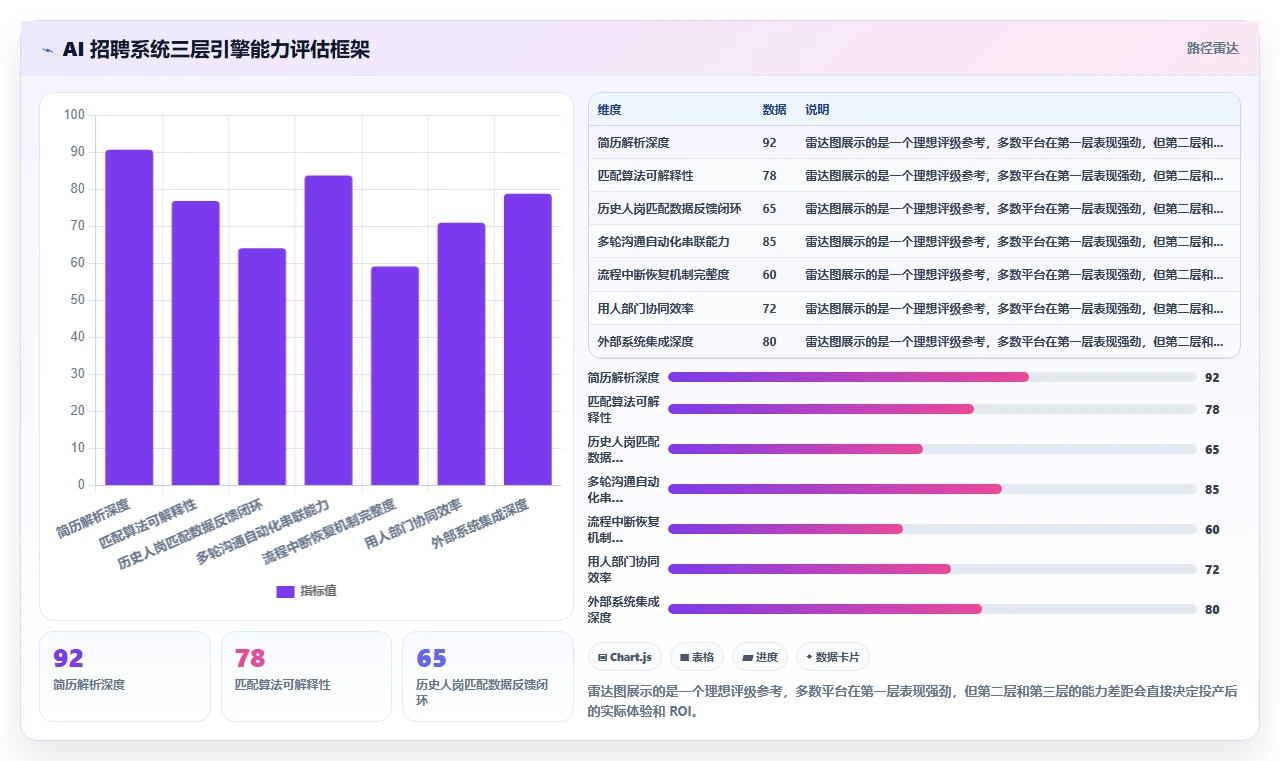The image size is (1280, 761).
Task: Click the value 80 in the table
Action: click(x=769, y=342)
